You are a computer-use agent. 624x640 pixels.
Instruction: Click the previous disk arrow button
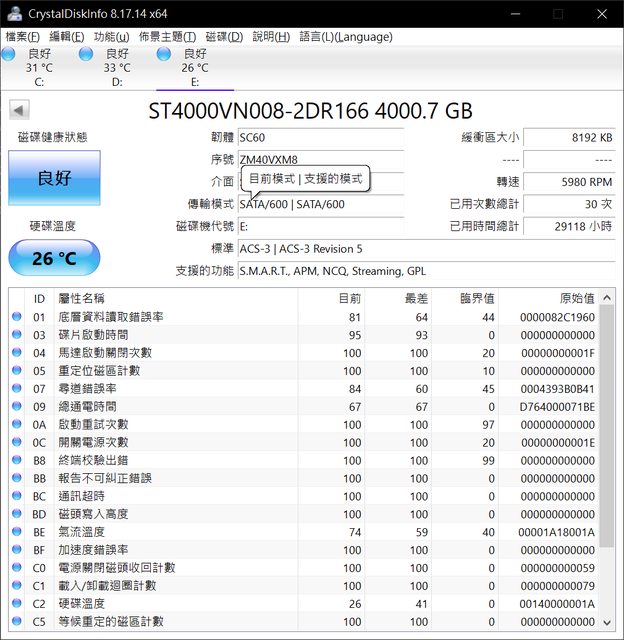tap(18, 109)
